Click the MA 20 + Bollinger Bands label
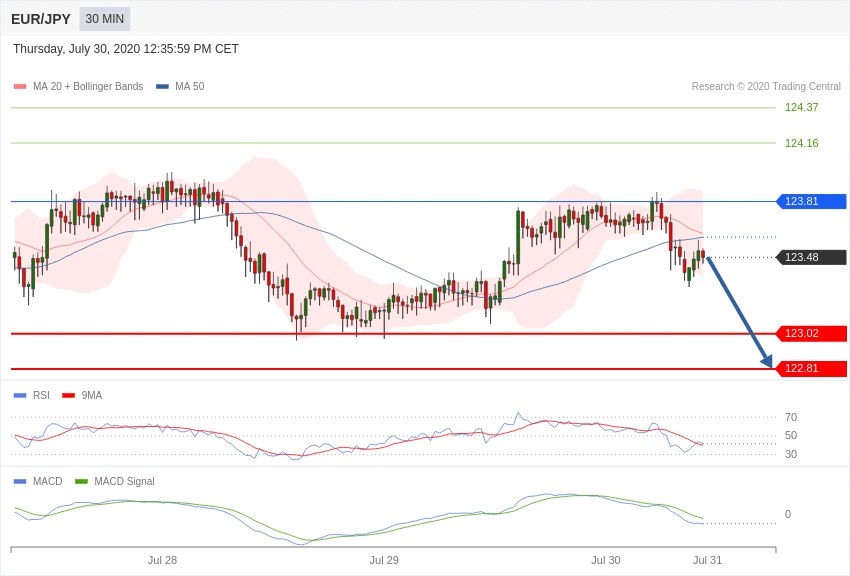Image resolution: width=850 pixels, height=576 pixels. 88,86
